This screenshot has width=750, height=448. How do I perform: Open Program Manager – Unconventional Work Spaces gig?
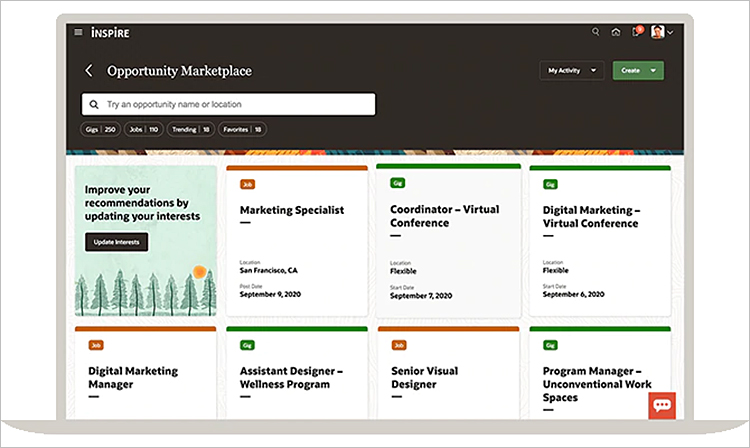(600, 373)
